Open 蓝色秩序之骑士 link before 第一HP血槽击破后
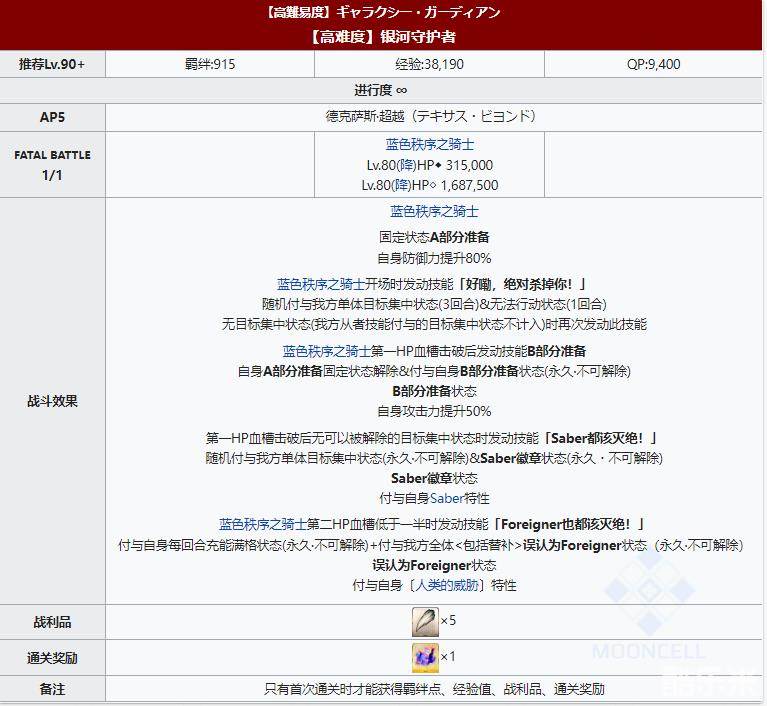Viewport: 767px width, 706px height. [326, 351]
